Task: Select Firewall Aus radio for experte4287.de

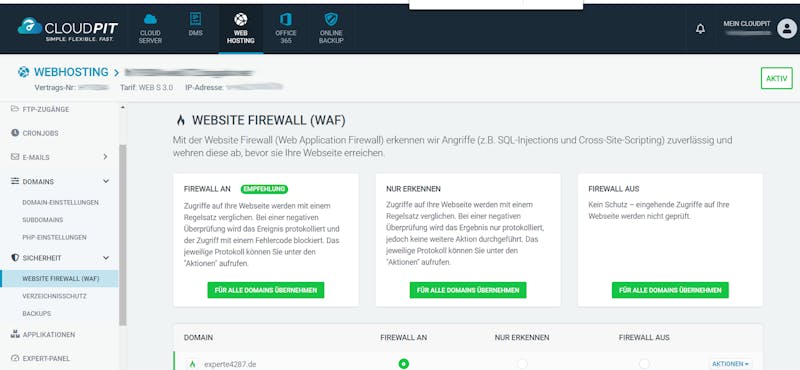Action: coord(644,364)
